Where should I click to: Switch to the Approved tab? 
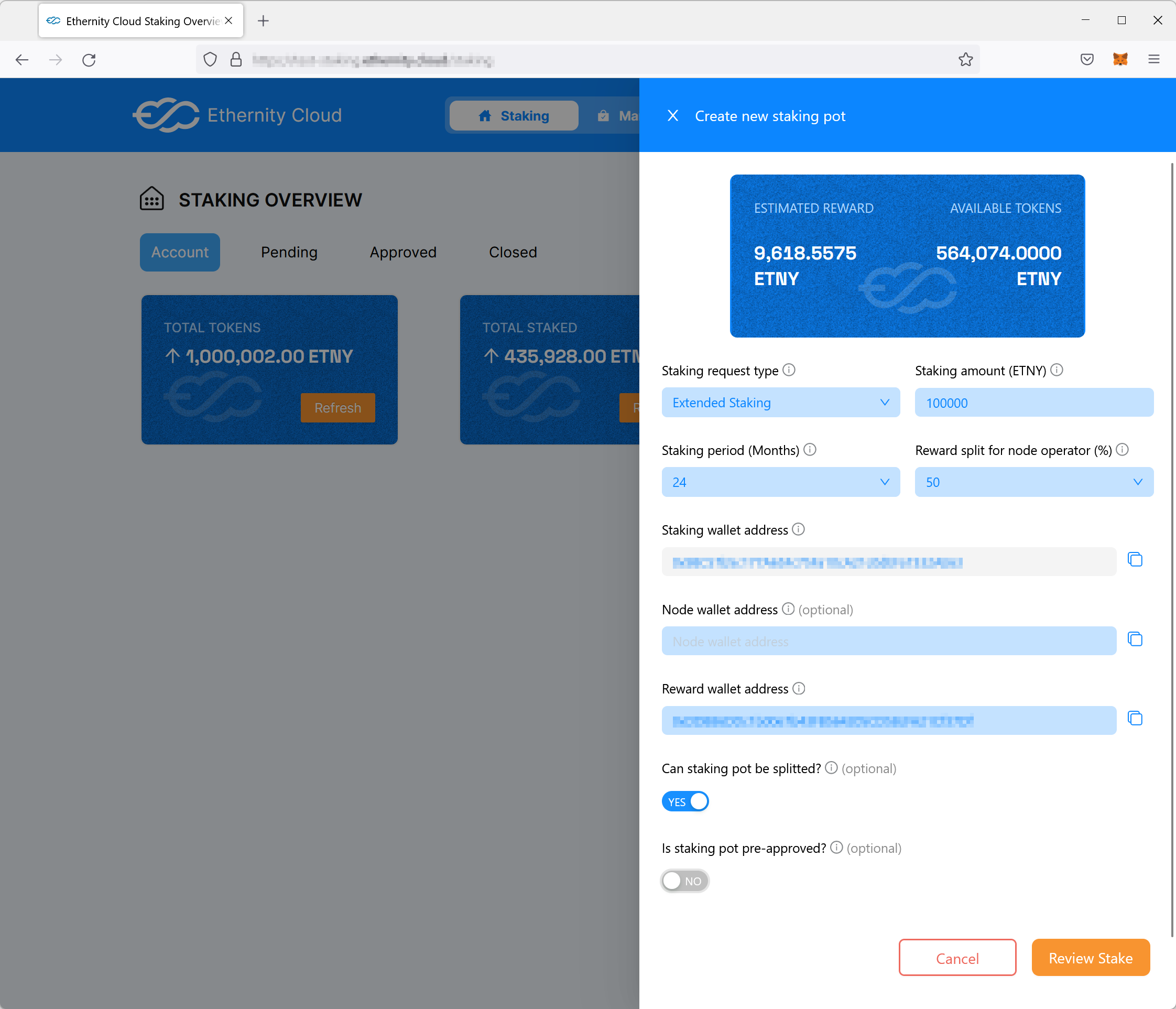tap(403, 252)
